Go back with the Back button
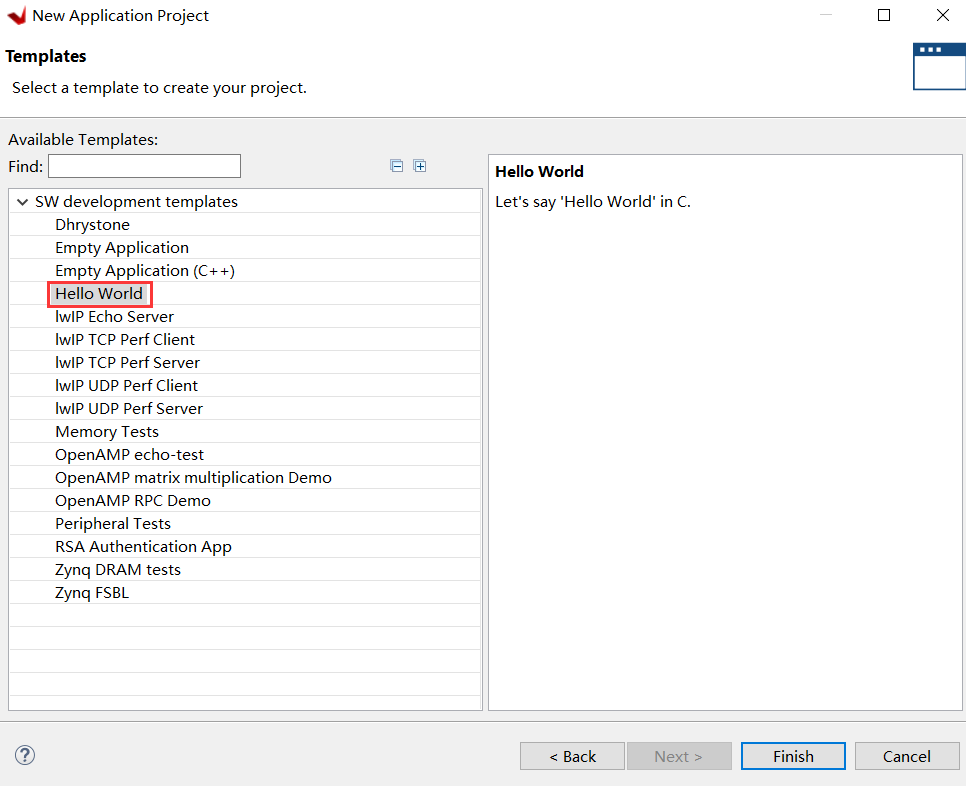 pyautogui.click(x=572, y=756)
